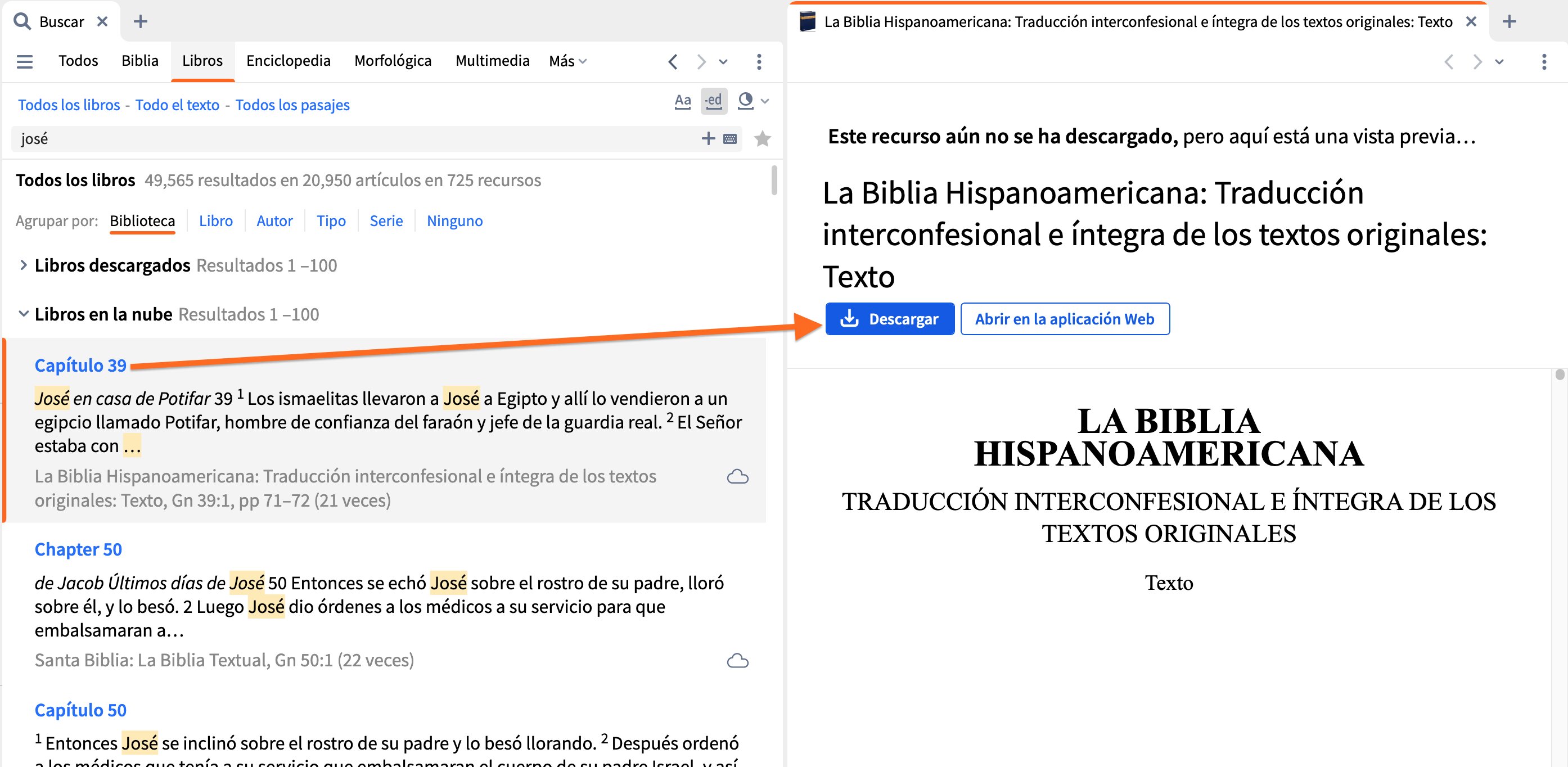
Task: Select the Enciclopedia search tab
Action: pyautogui.click(x=288, y=61)
